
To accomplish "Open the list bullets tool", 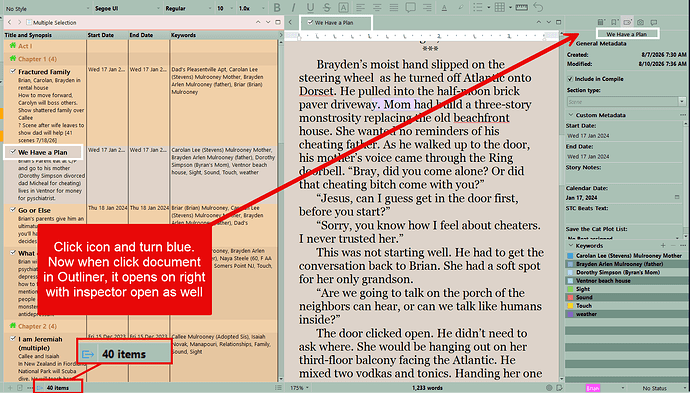I will tap(477, 7).
